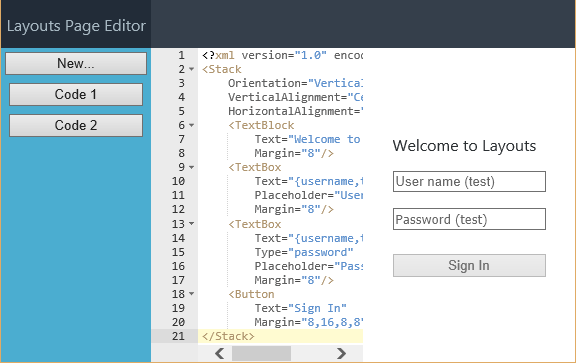Click Type="password" on line 15
Screen dimensions: 576x363
click(x=304, y=252)
